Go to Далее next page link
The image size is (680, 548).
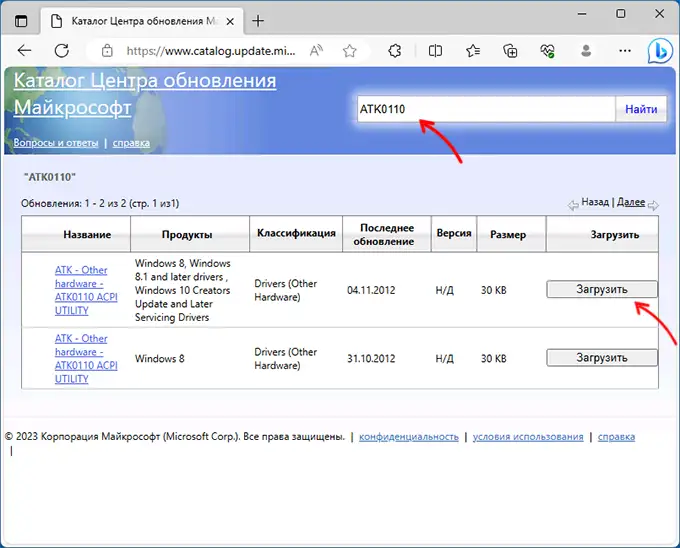[x=631, y=202]
